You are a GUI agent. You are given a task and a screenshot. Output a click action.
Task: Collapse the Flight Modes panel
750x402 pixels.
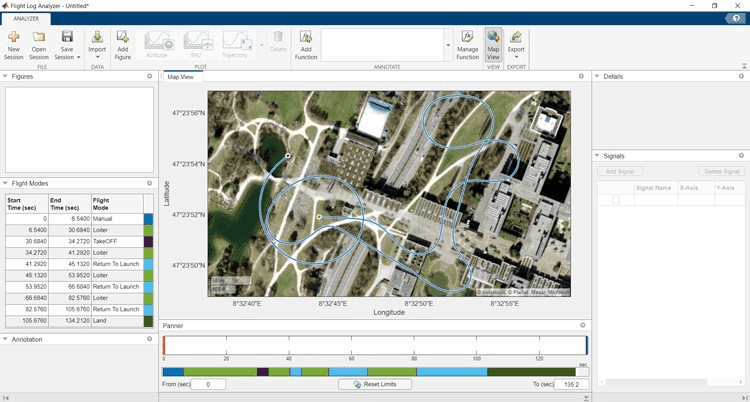(6, 184)
